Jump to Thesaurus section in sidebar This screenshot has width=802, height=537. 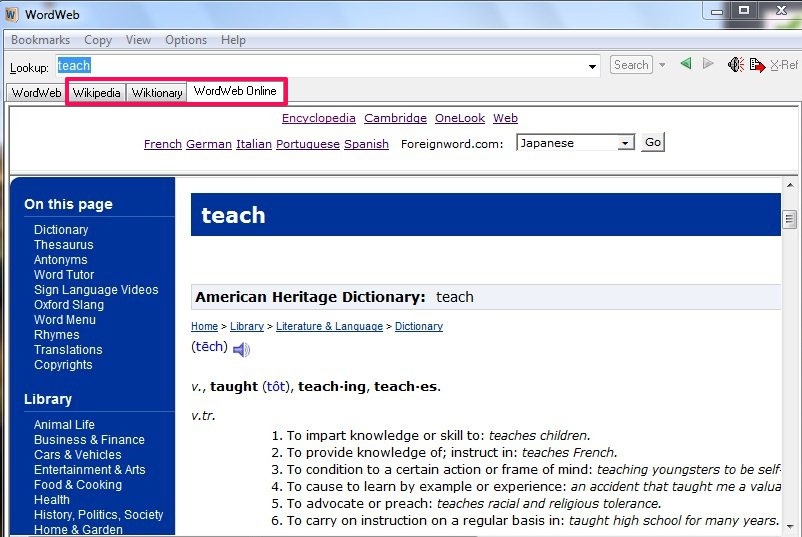click(x=63, y=244)
